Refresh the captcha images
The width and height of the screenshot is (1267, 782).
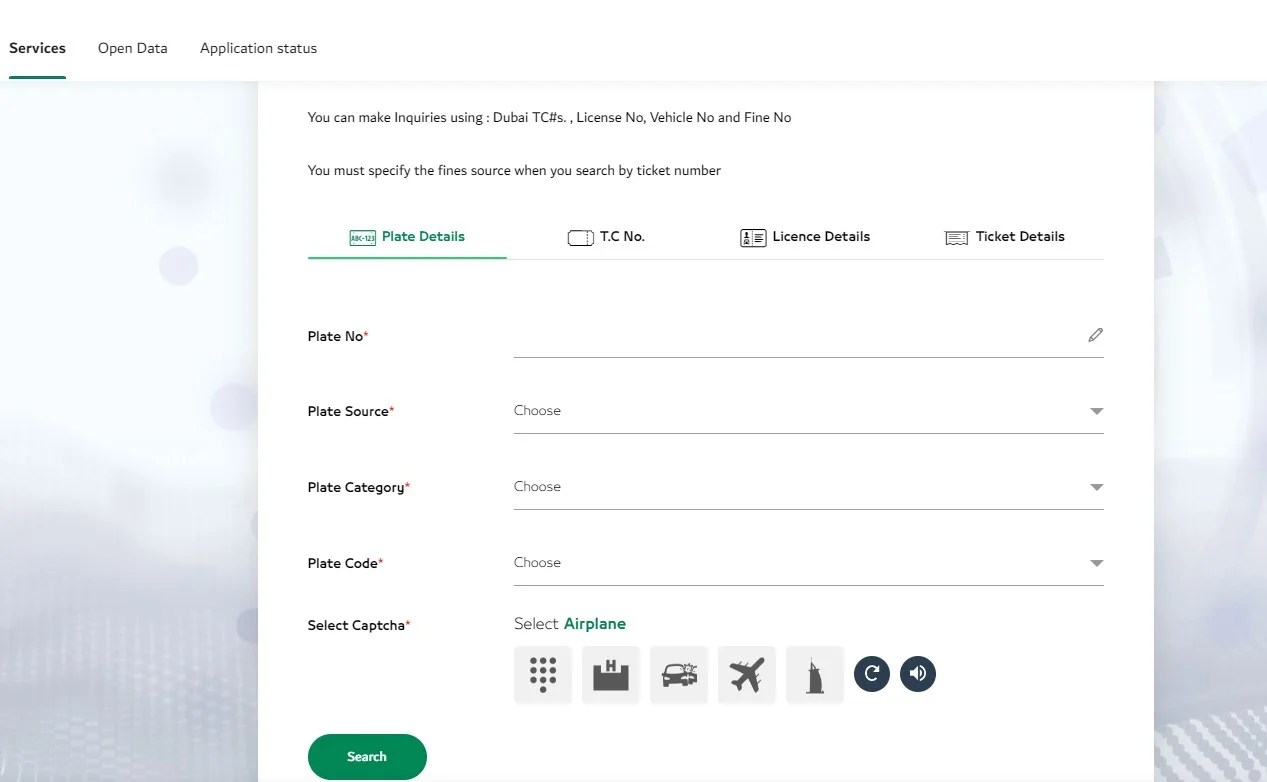coord(871,674)
